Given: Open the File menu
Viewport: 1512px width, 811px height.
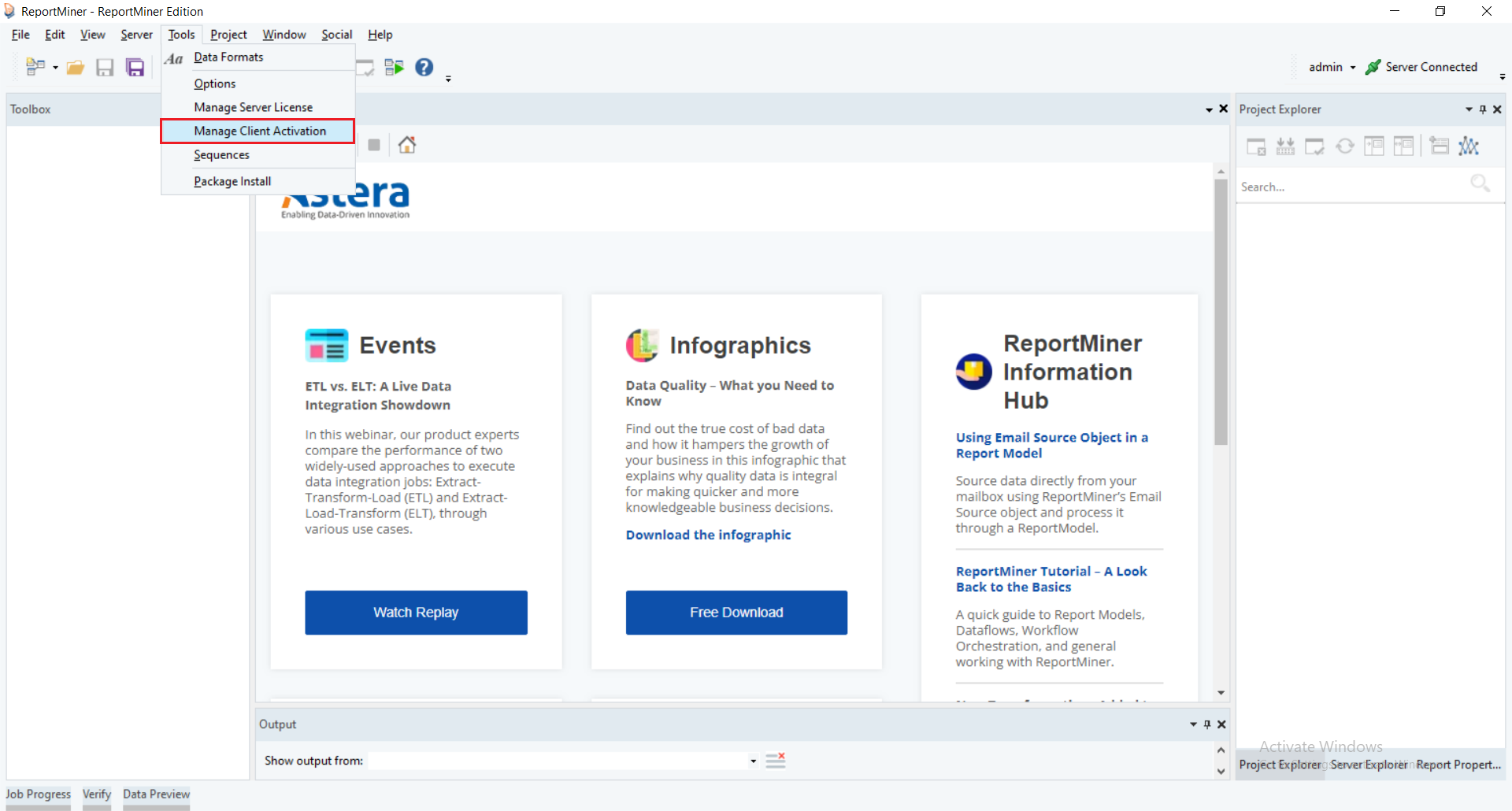Looking at the screenshot, I should 20,35.
